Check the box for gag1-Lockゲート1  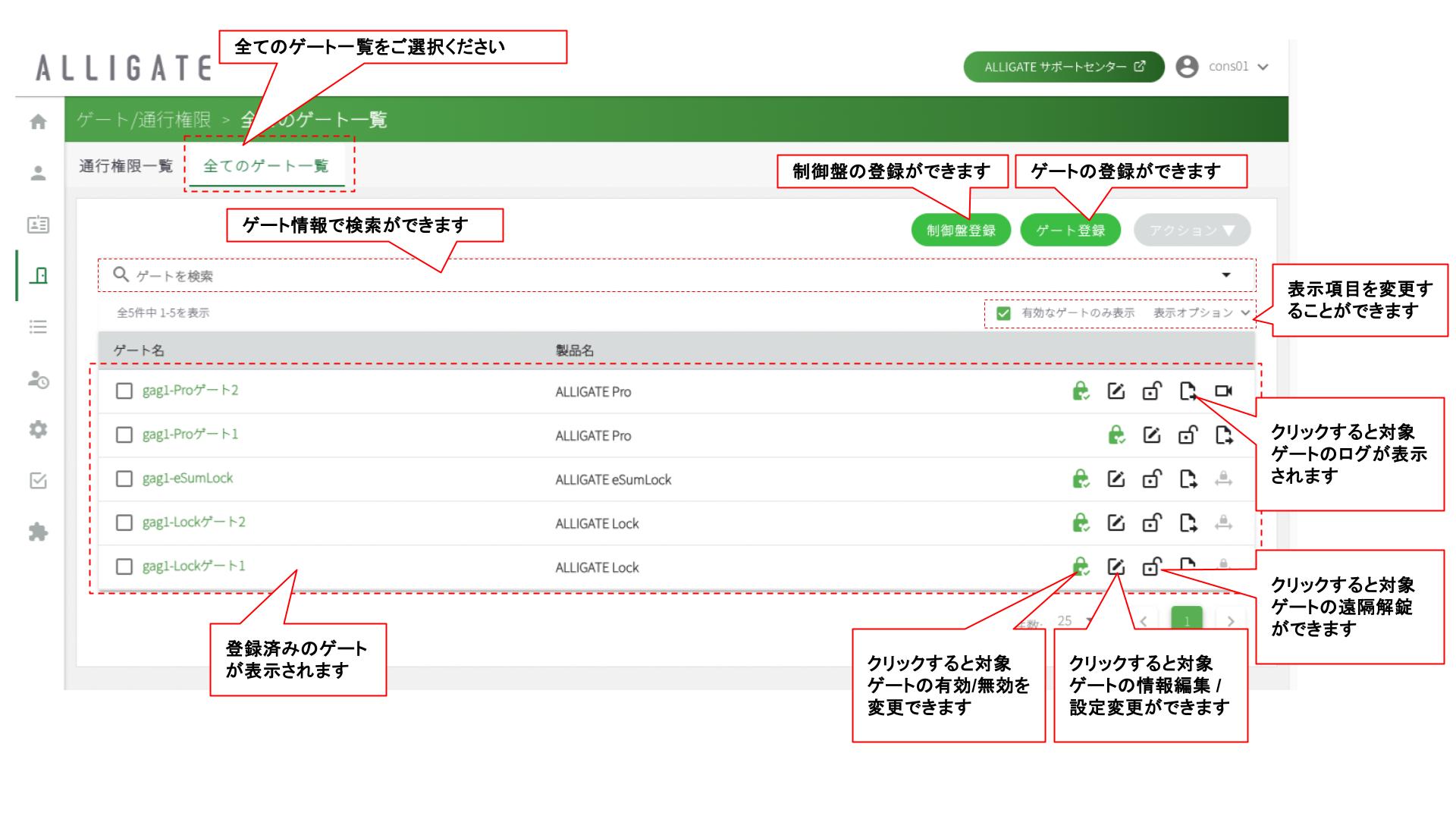124,567
